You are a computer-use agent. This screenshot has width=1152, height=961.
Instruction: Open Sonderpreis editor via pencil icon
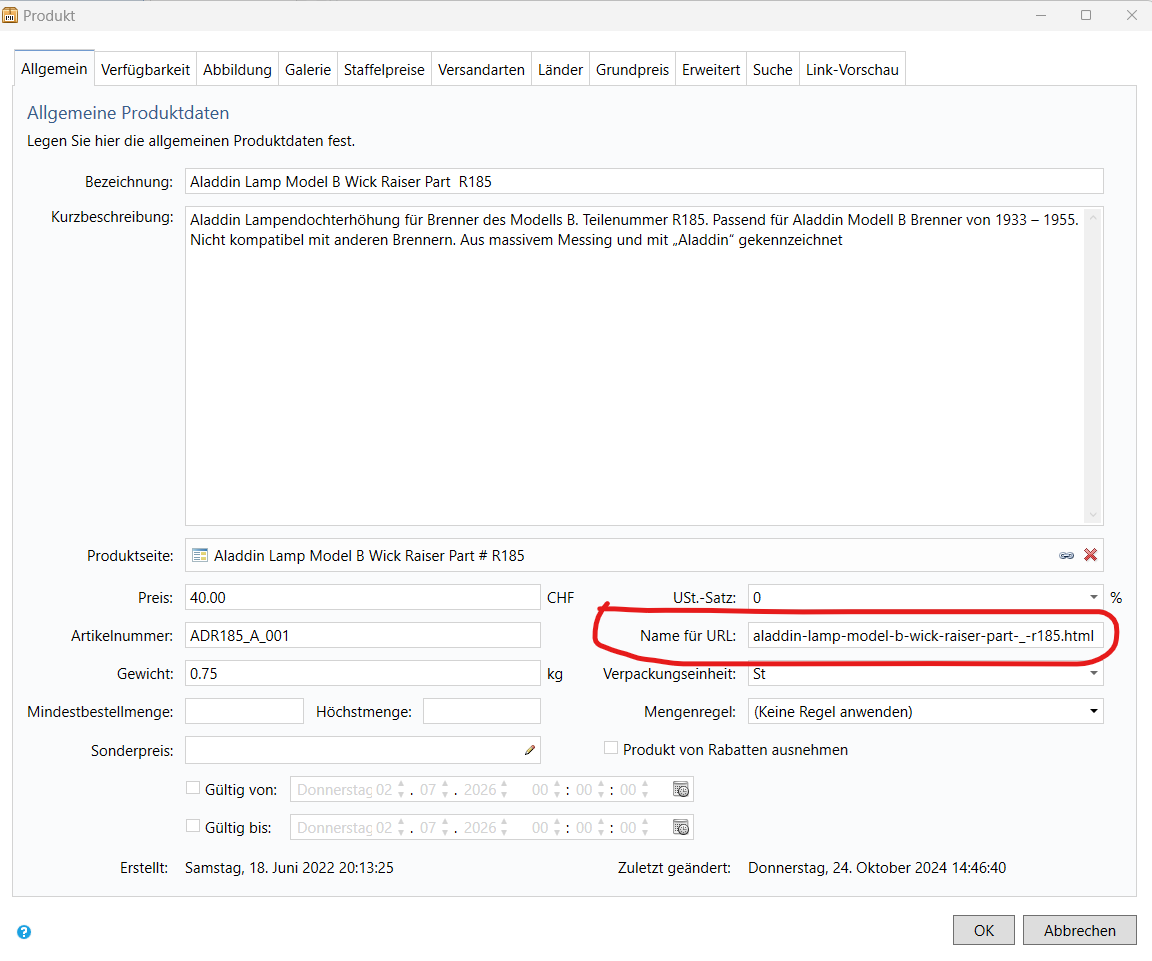[530, 750]
